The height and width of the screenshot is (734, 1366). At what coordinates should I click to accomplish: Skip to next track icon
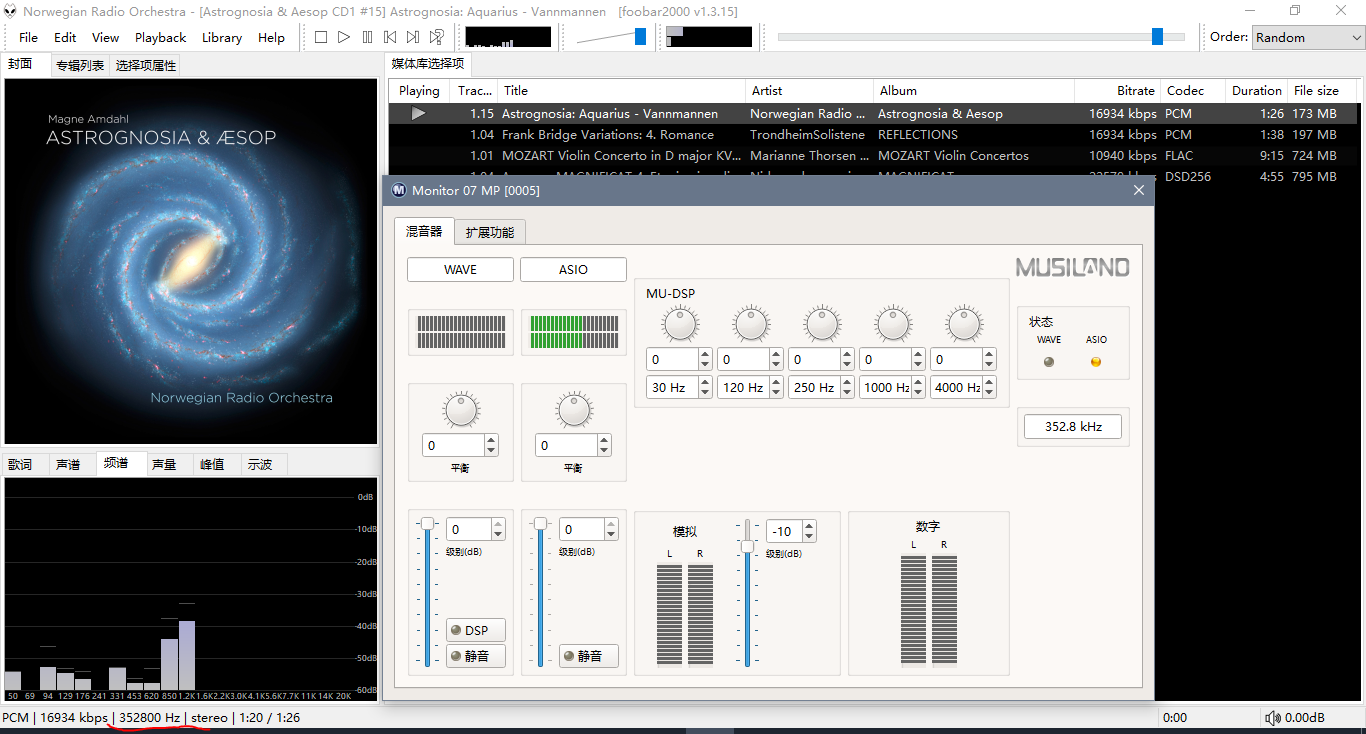coord(413,37)
